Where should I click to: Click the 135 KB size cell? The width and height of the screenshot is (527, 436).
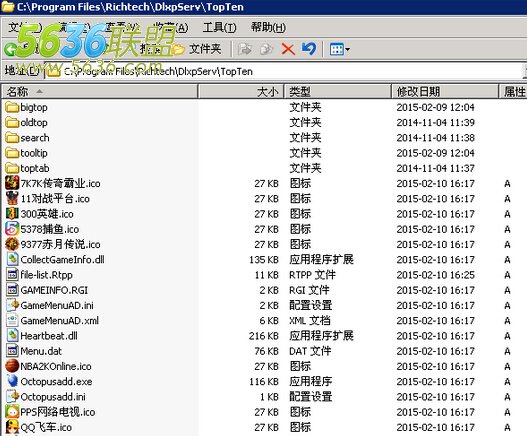[x=264, y=260]
